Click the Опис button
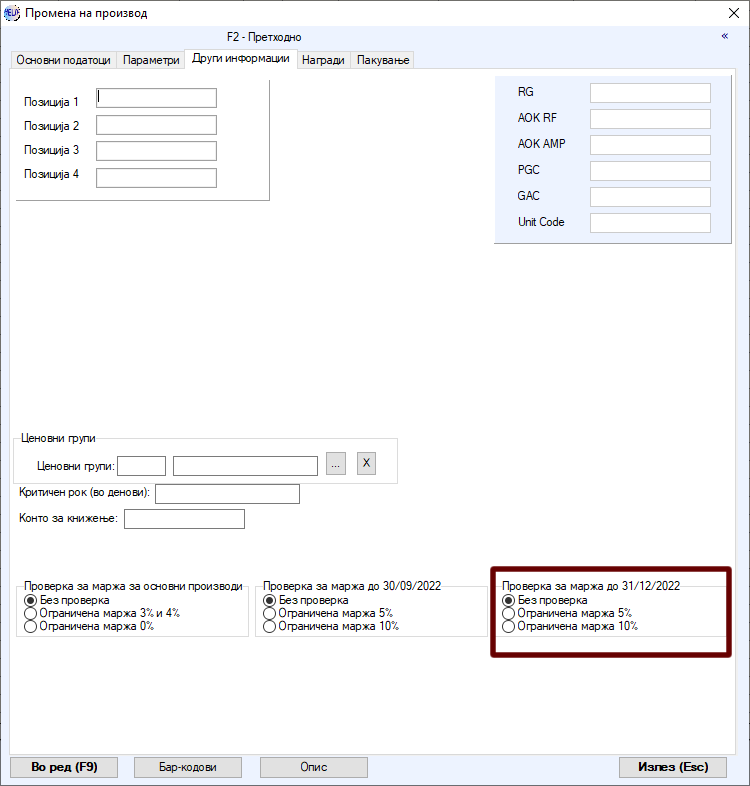The height and width of the screenshot is (786, 750). (x=314, y=767)
